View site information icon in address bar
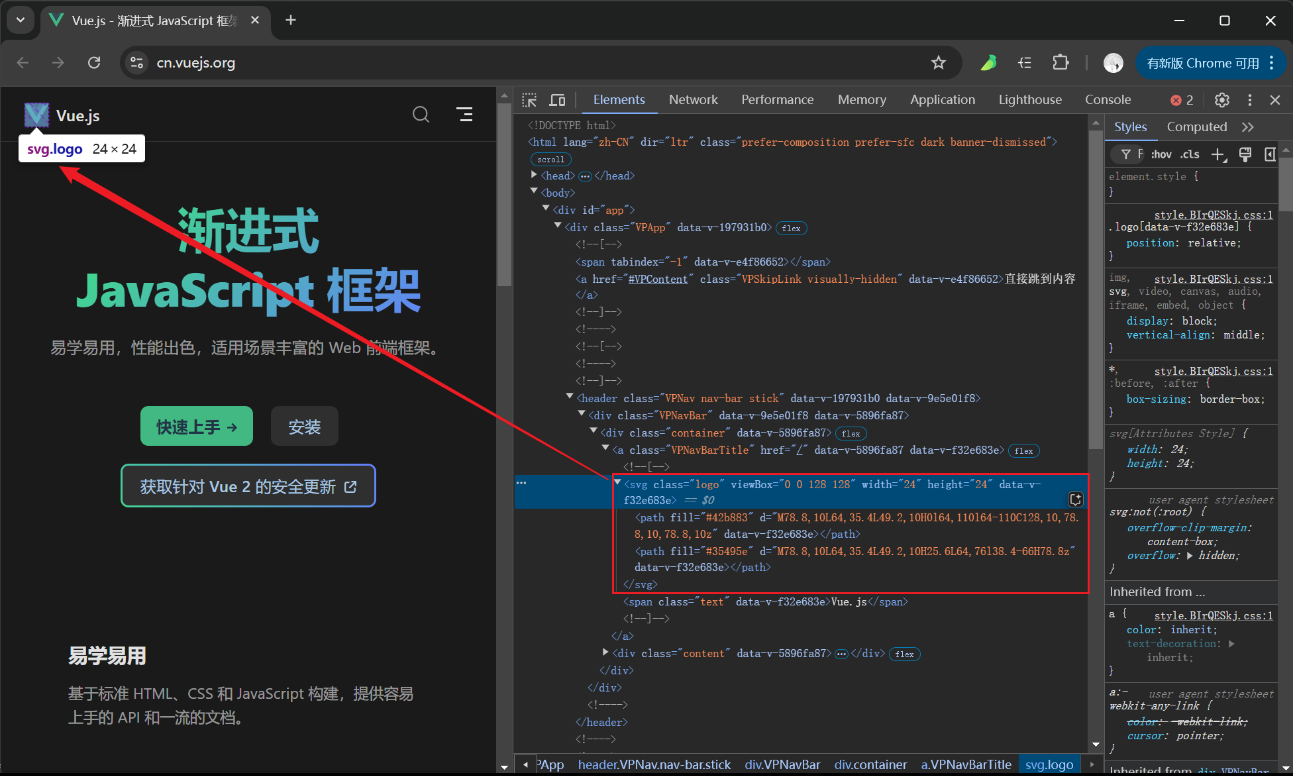This screenshot has width=1293, height=776. point(137,63)
